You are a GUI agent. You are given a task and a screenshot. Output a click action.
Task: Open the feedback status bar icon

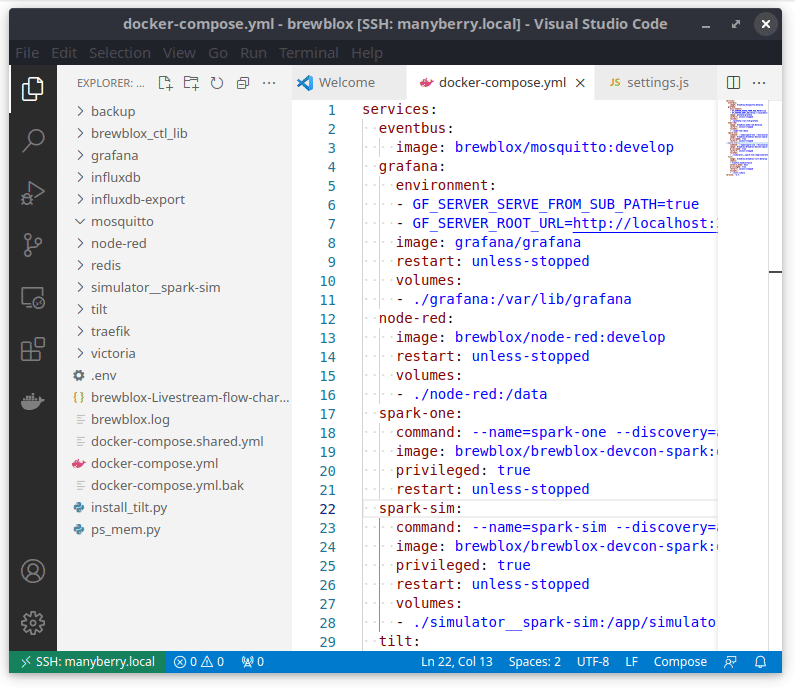pyautogui.click(x=730, y=662)
